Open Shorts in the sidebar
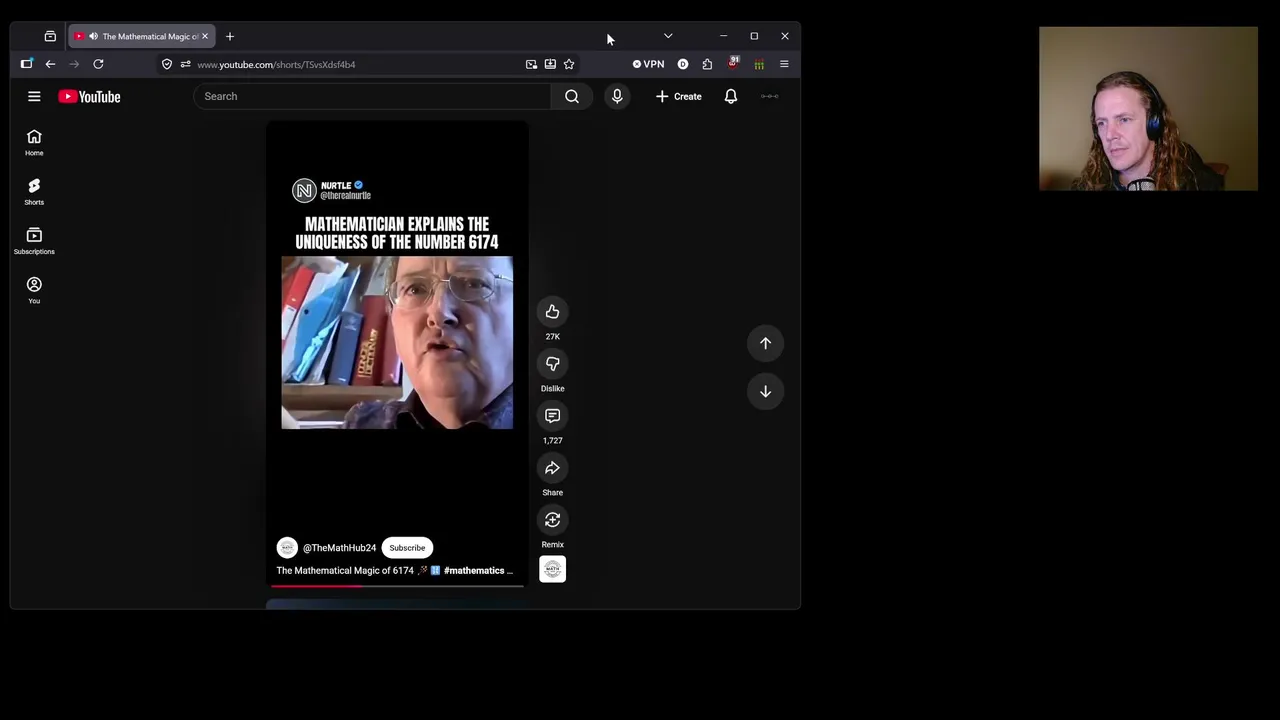 tap(34, 191)
